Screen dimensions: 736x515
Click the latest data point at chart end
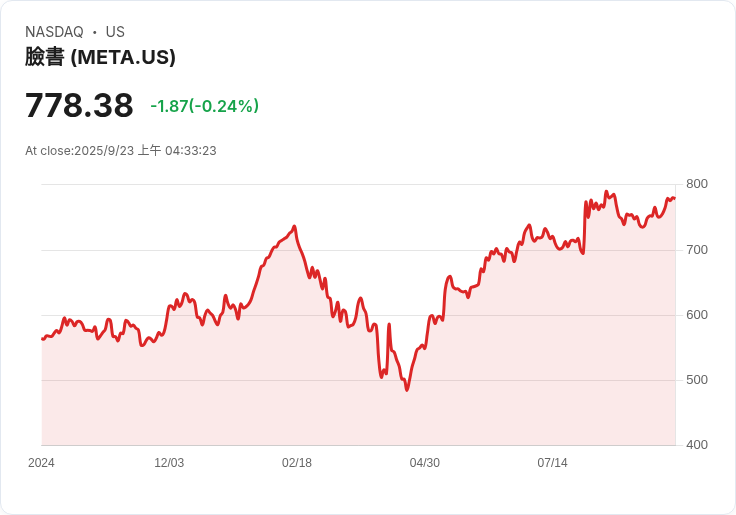click(x=675, y=198)
